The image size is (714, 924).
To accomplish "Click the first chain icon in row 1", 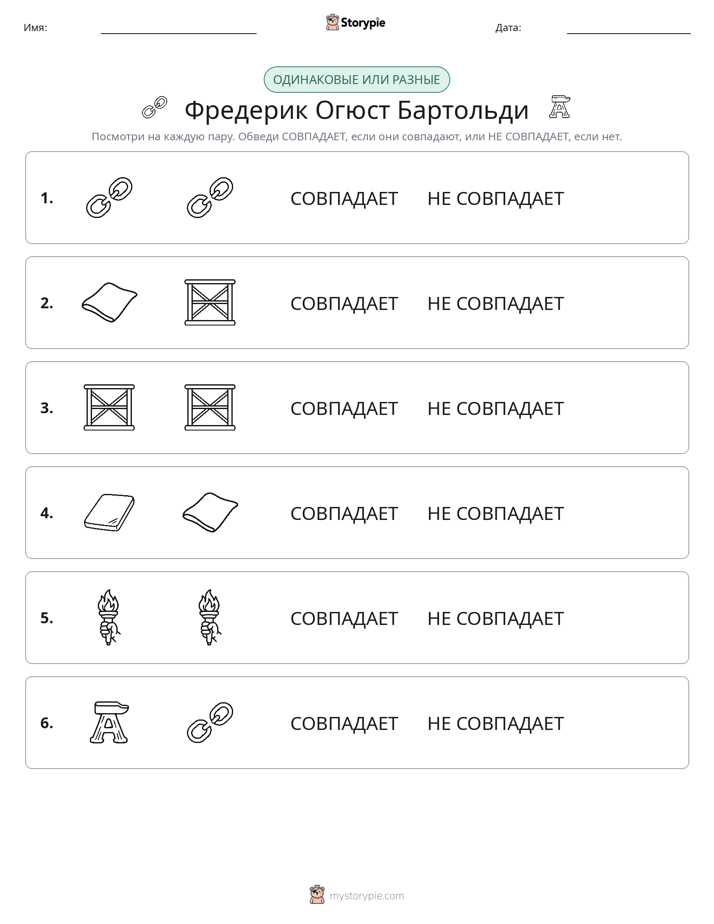I will (109, 198).
